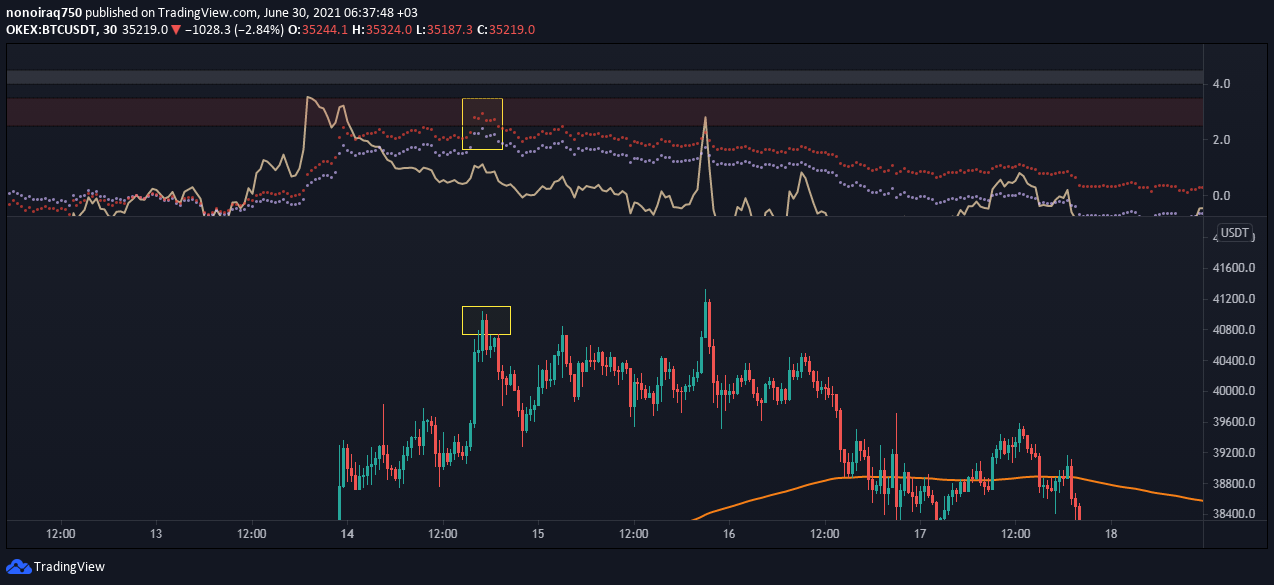The image size is (1274, 585).
Task: Click the low value L:35187.3
Action: click(x=442, y=30)
